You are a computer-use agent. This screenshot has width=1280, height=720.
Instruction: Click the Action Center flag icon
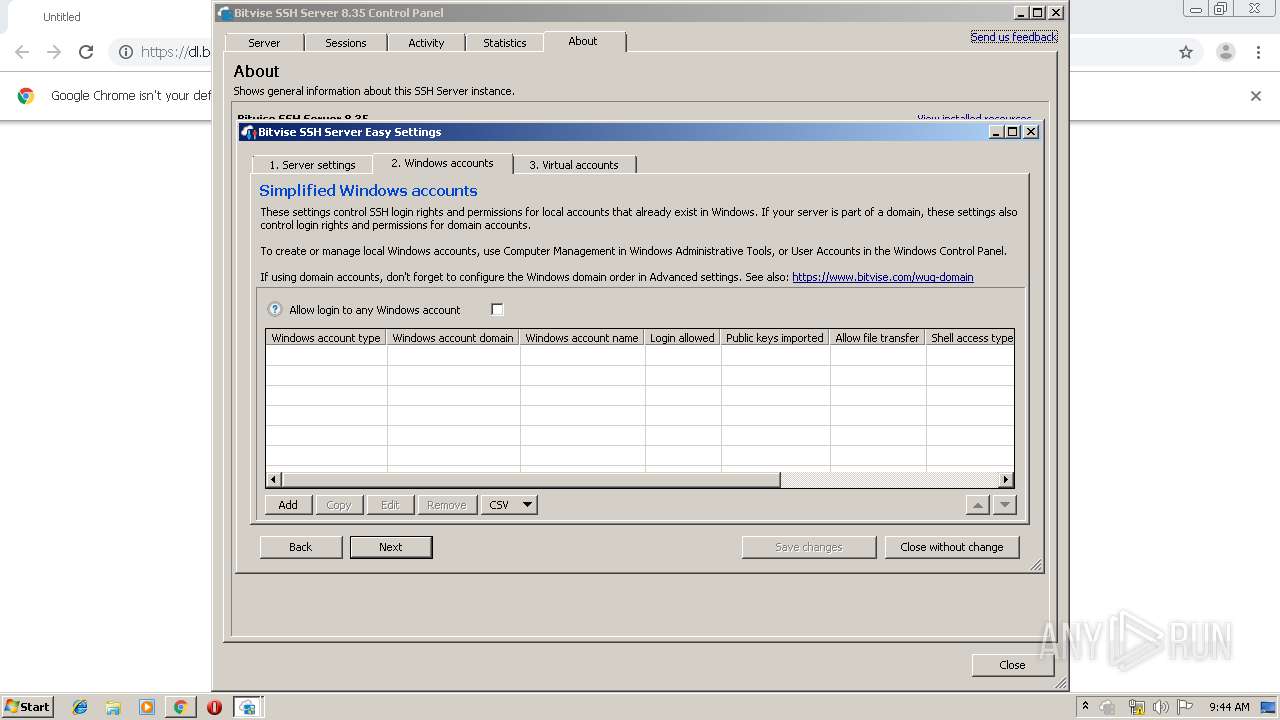(1185, 707)
